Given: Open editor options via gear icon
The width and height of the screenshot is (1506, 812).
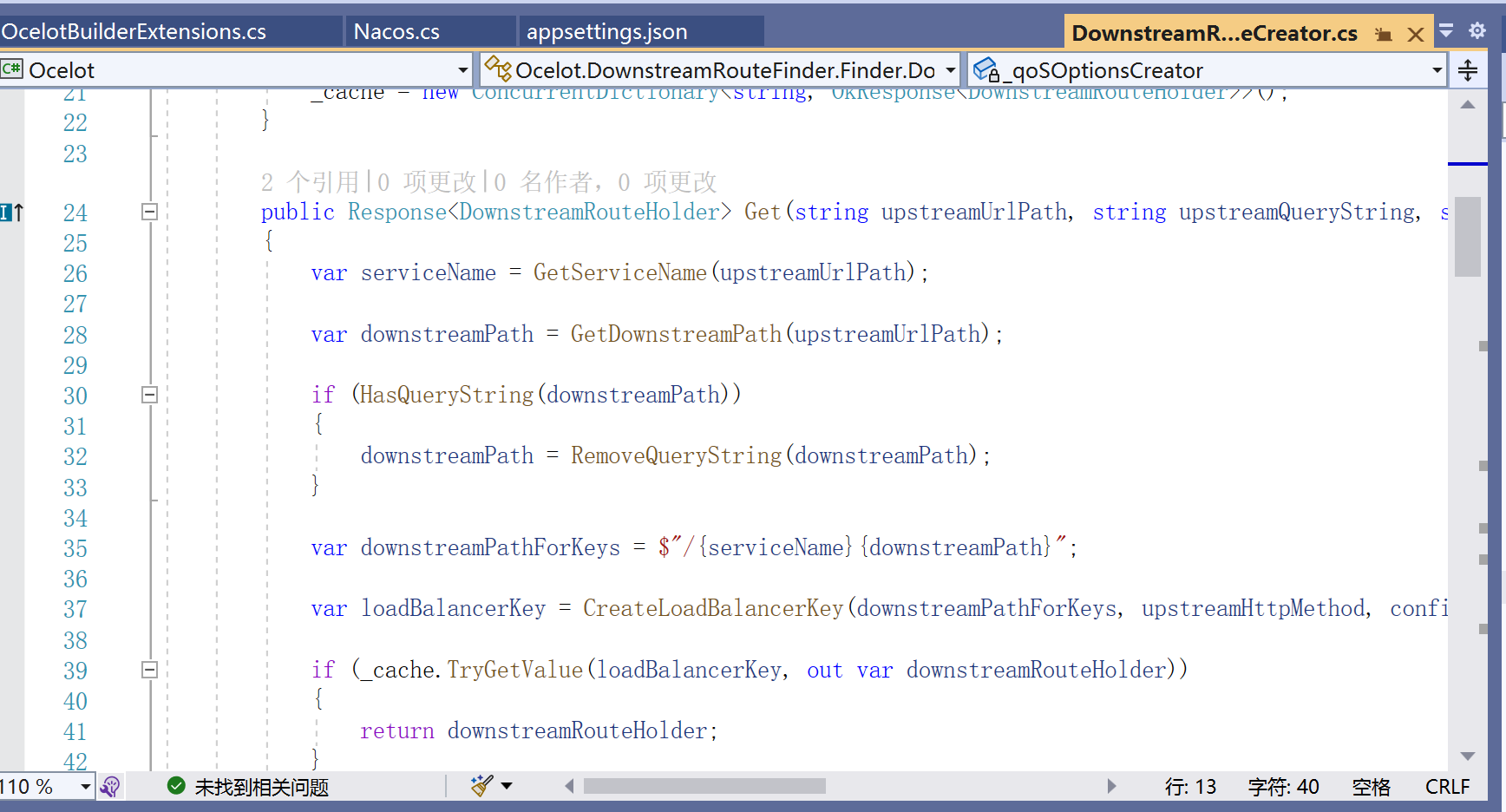Looking at the screenshot, I should pos(1477,31).
